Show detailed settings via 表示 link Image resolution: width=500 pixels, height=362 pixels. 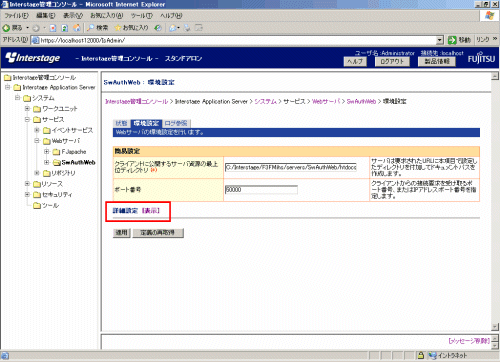click(x=151, y=211)
